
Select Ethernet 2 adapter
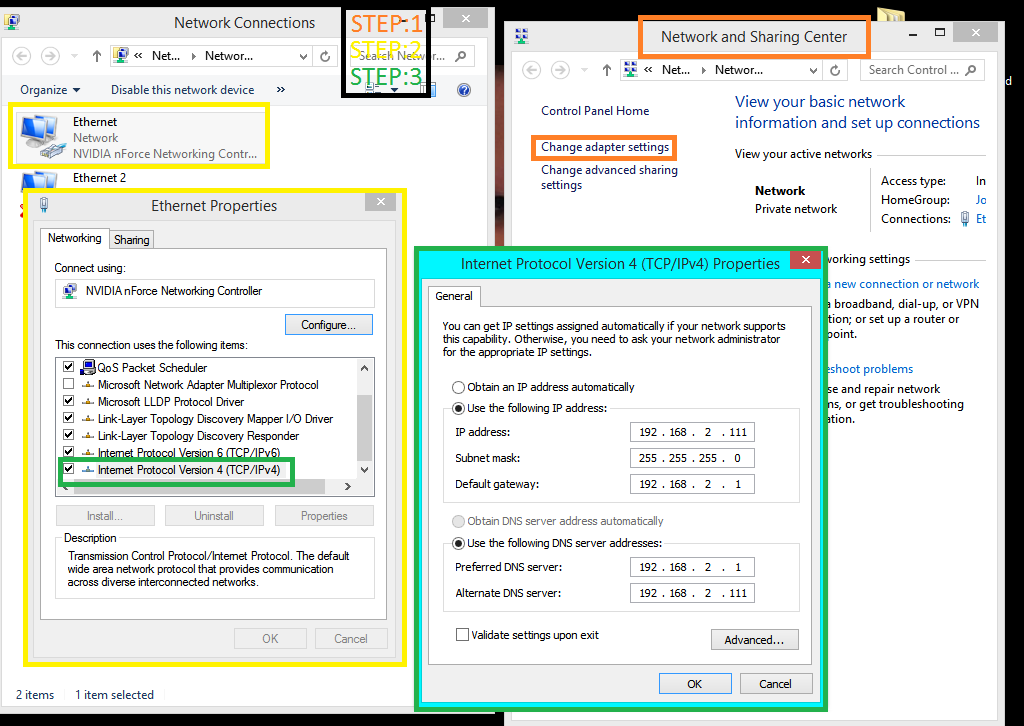pyautogui.click(x=99, y=178)
